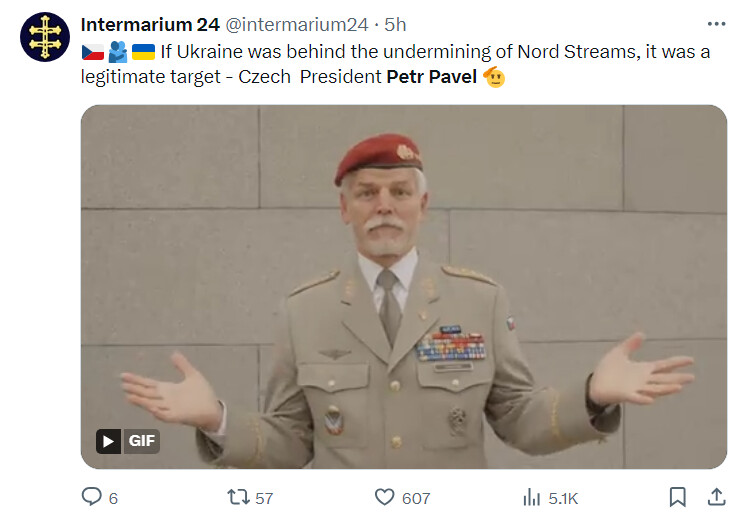Click the 5.1K views count
Screen dimensions: 740x521
coord(563,498)
